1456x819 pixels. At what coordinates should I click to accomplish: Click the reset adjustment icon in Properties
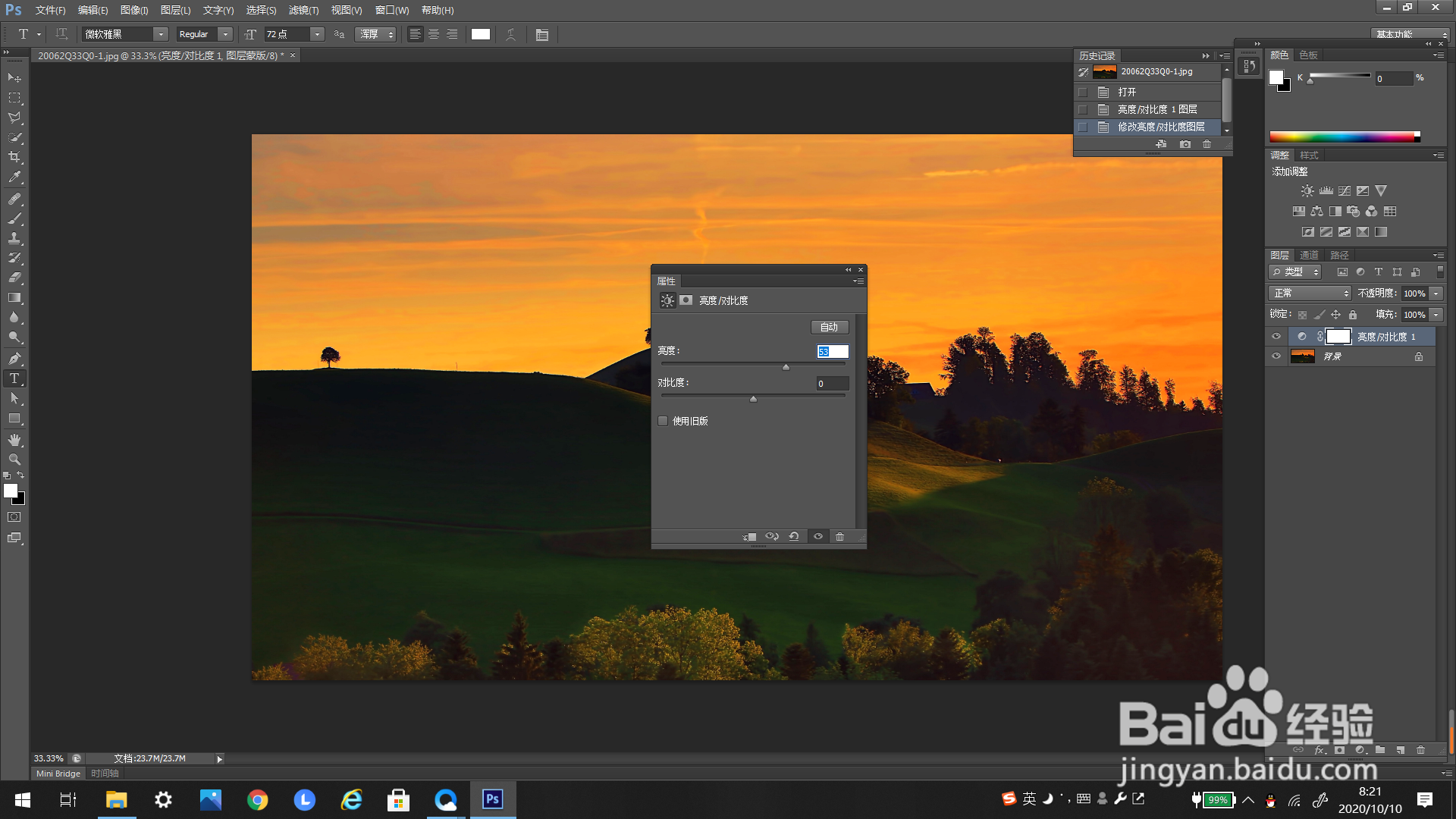click(x=794, y=537)
